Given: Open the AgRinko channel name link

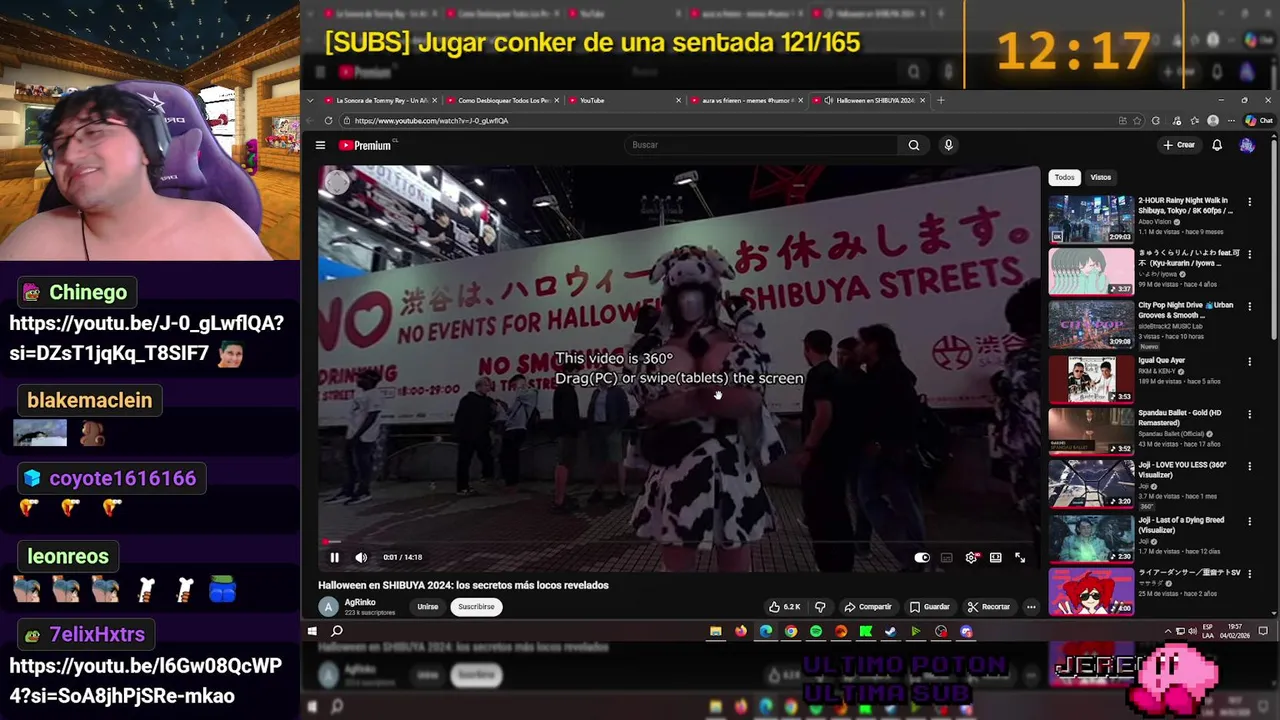Looking at the screenshot, I should click(x=360, y=603).
